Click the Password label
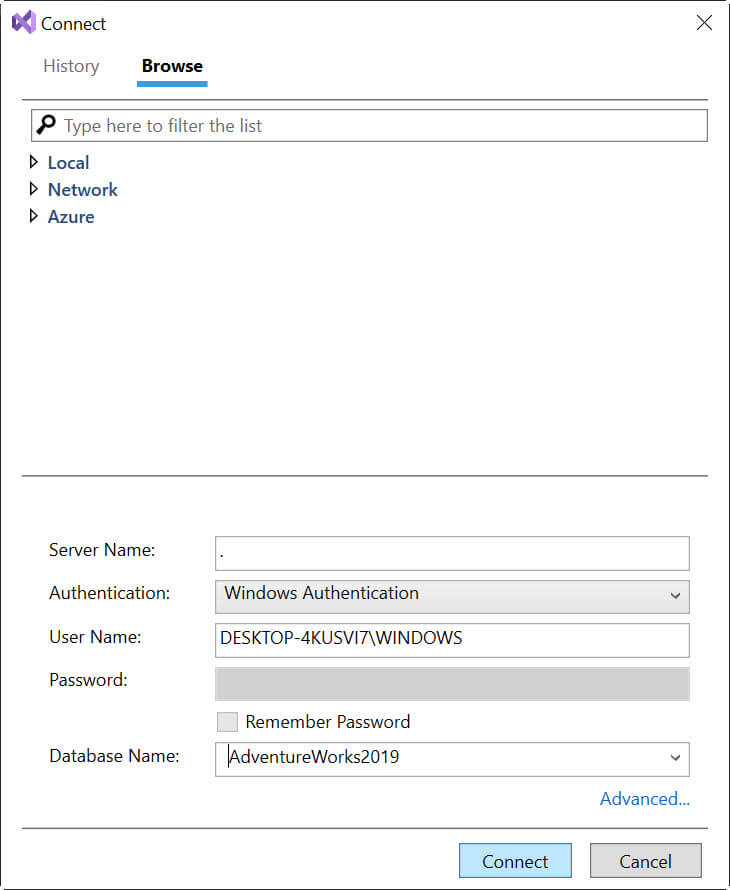730x890 pixels. [89, 680]
